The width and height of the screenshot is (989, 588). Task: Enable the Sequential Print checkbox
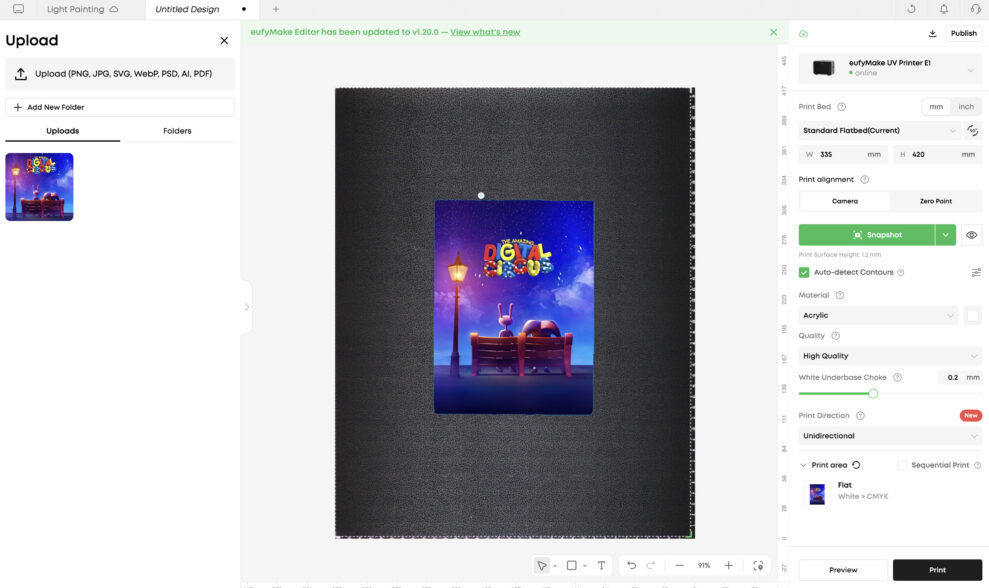pos(902,465)
